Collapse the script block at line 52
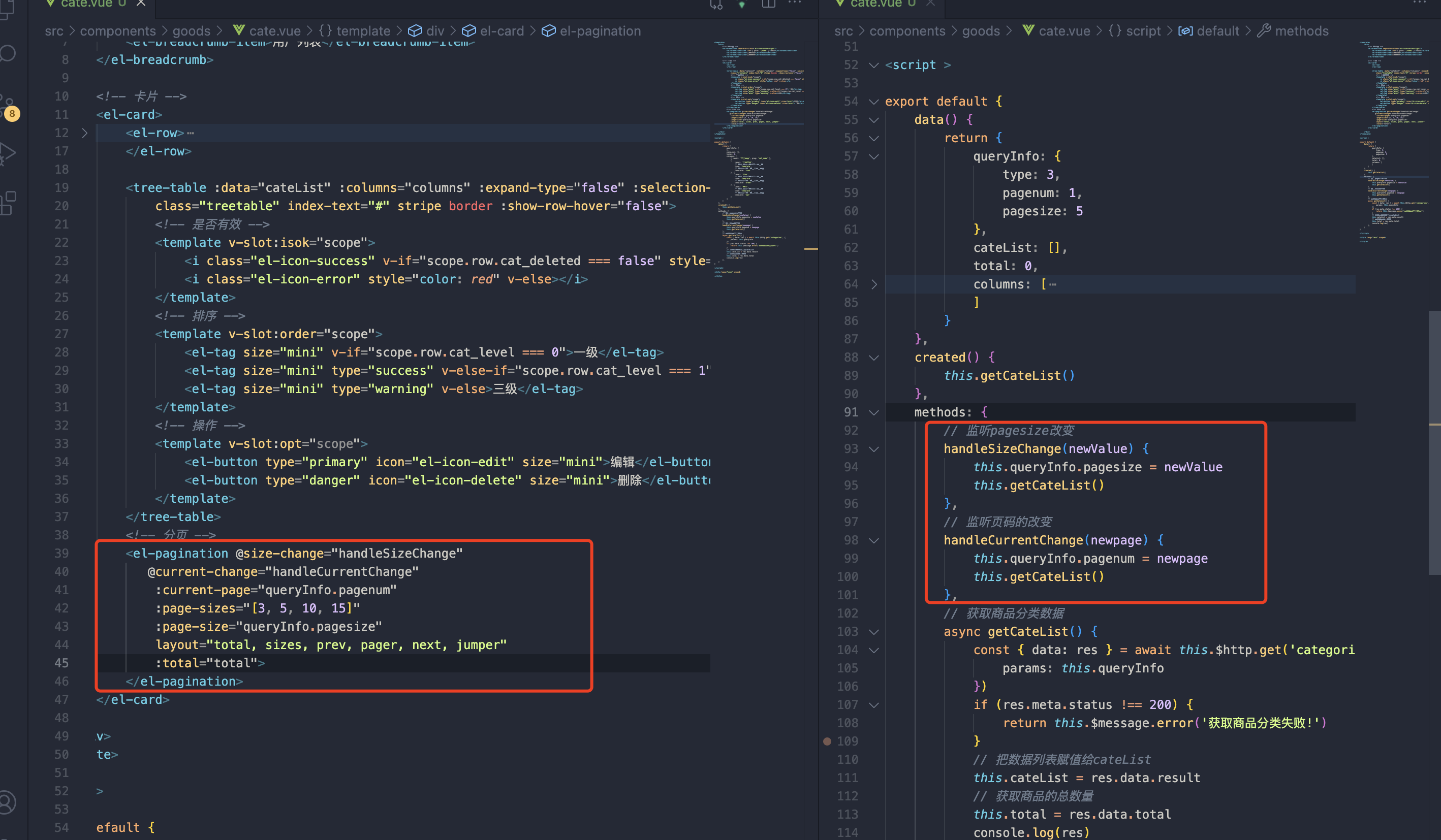The width and height of the screenshot is (1441, 840). pos(874,65)
